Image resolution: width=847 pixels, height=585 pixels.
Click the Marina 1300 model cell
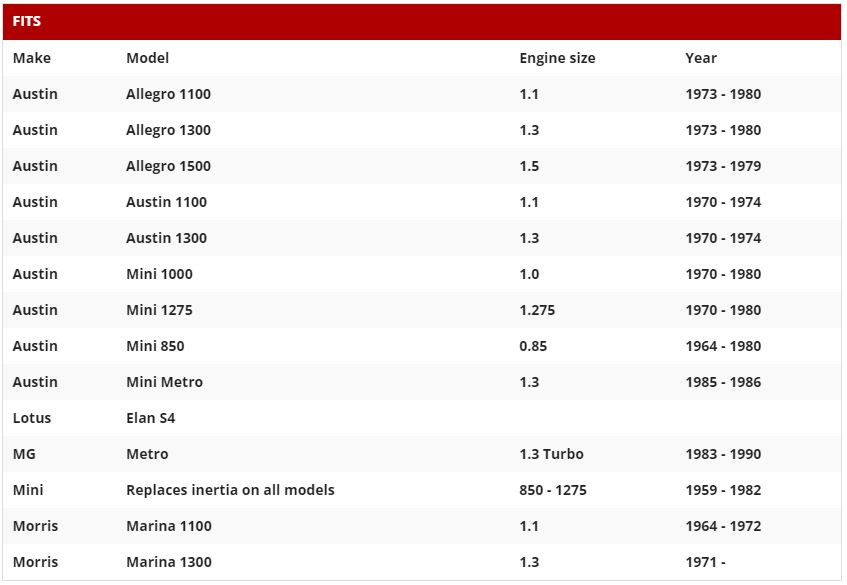coord(169,562)
